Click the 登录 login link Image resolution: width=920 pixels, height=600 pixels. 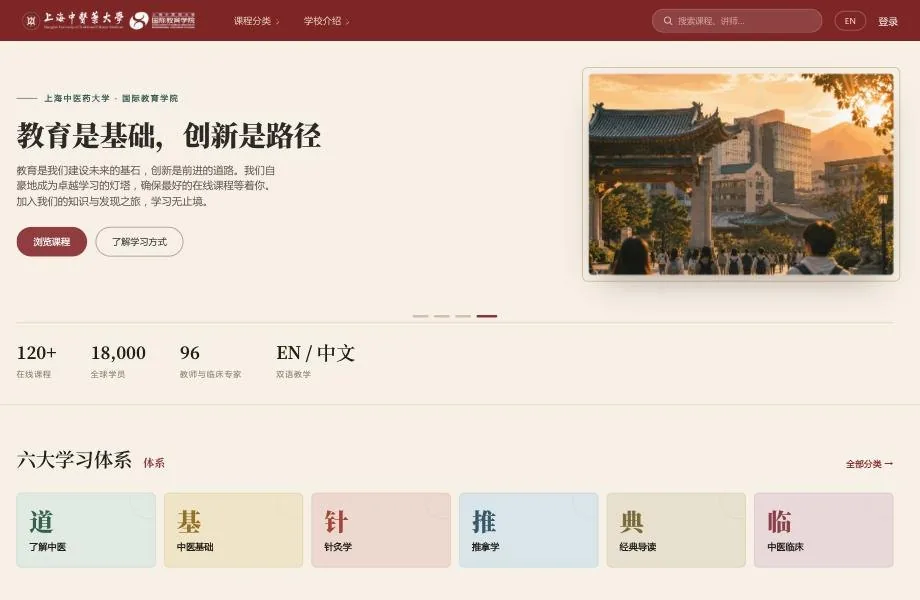(888, 21)
